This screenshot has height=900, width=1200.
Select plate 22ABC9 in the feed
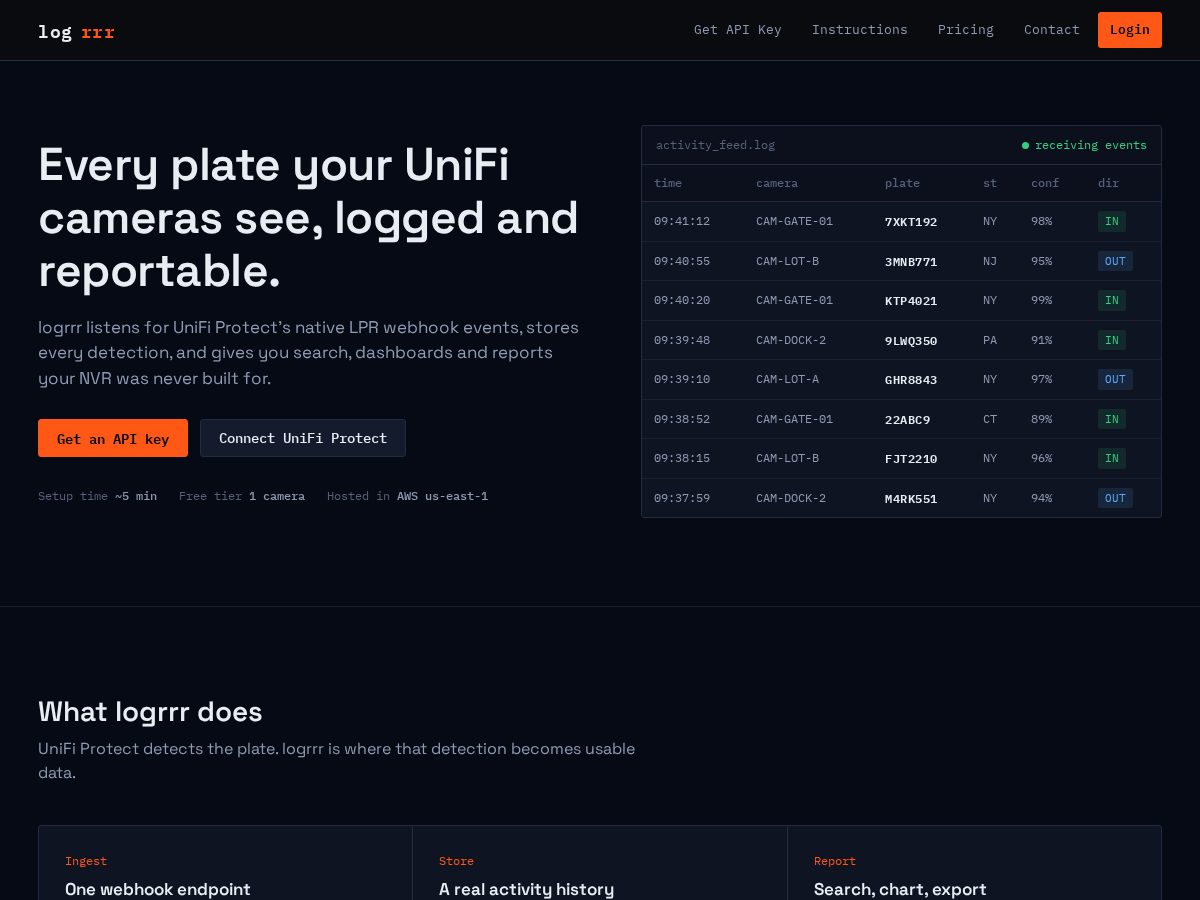[907, 419]
